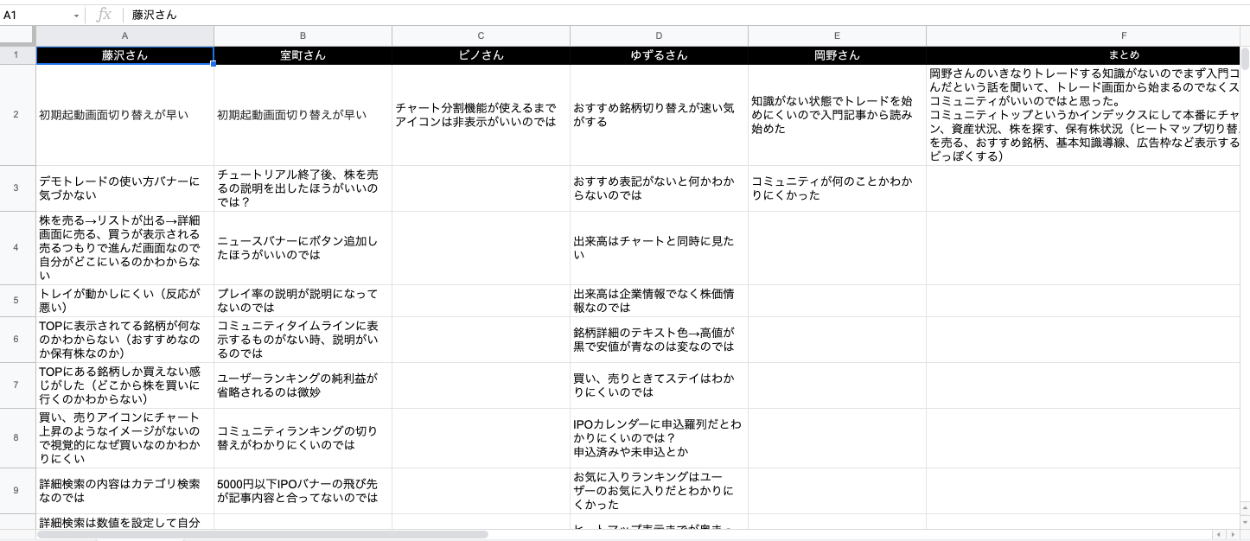Select row 5 header

[x=18, y=300]
